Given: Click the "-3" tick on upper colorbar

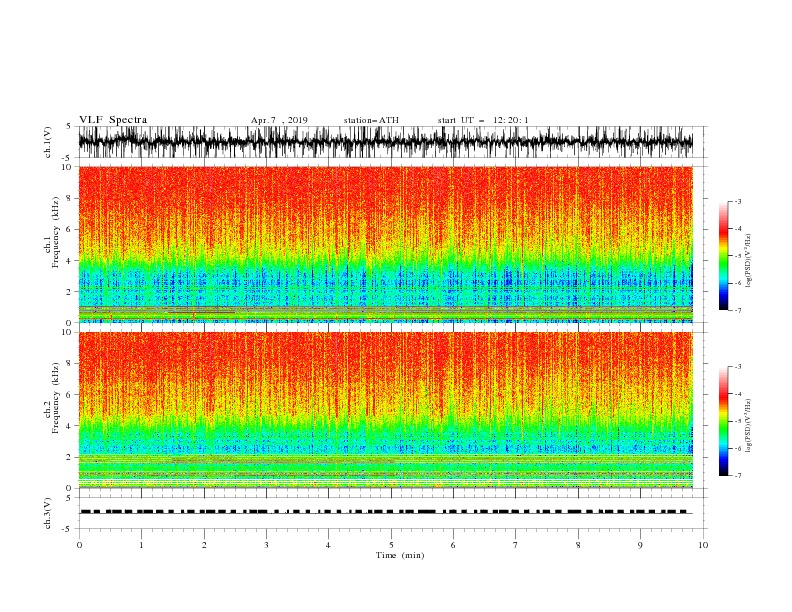Looking at the screenshot, I should 737,202.
